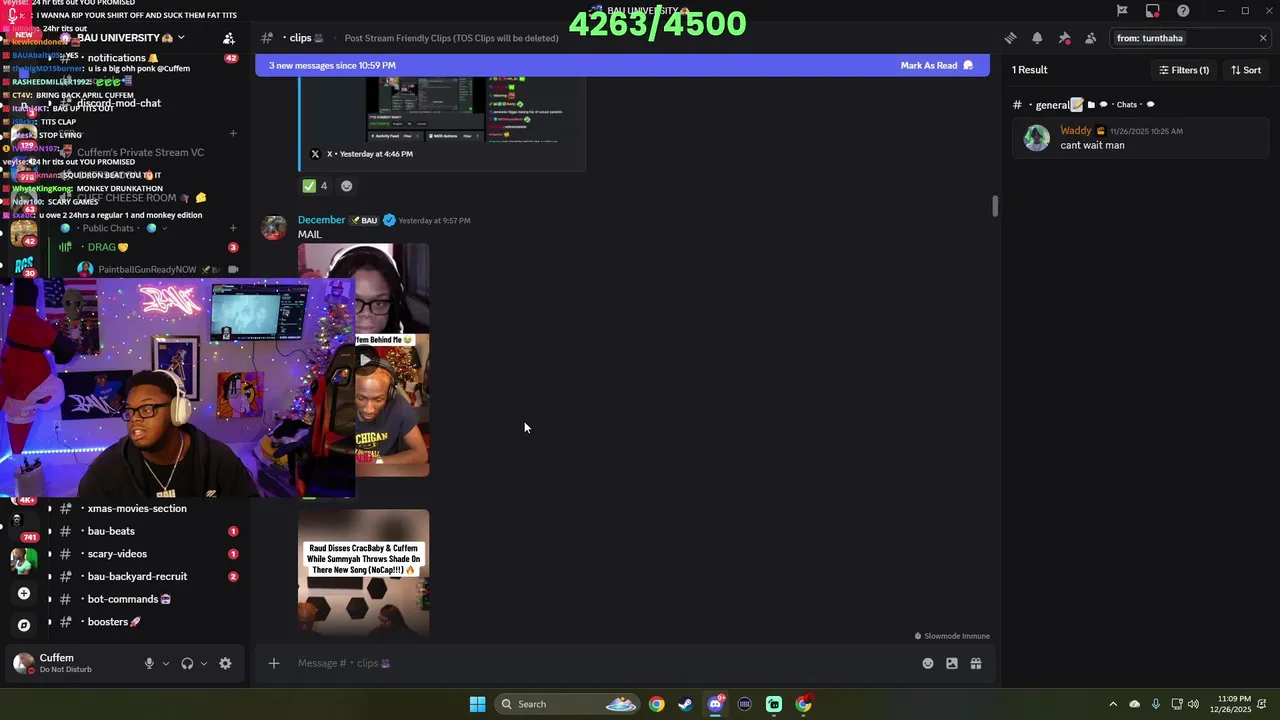Image resolution: width=1280 pixels, height=720 pixels.
Task: Click December's avatar
Action: tap(273, 227)
